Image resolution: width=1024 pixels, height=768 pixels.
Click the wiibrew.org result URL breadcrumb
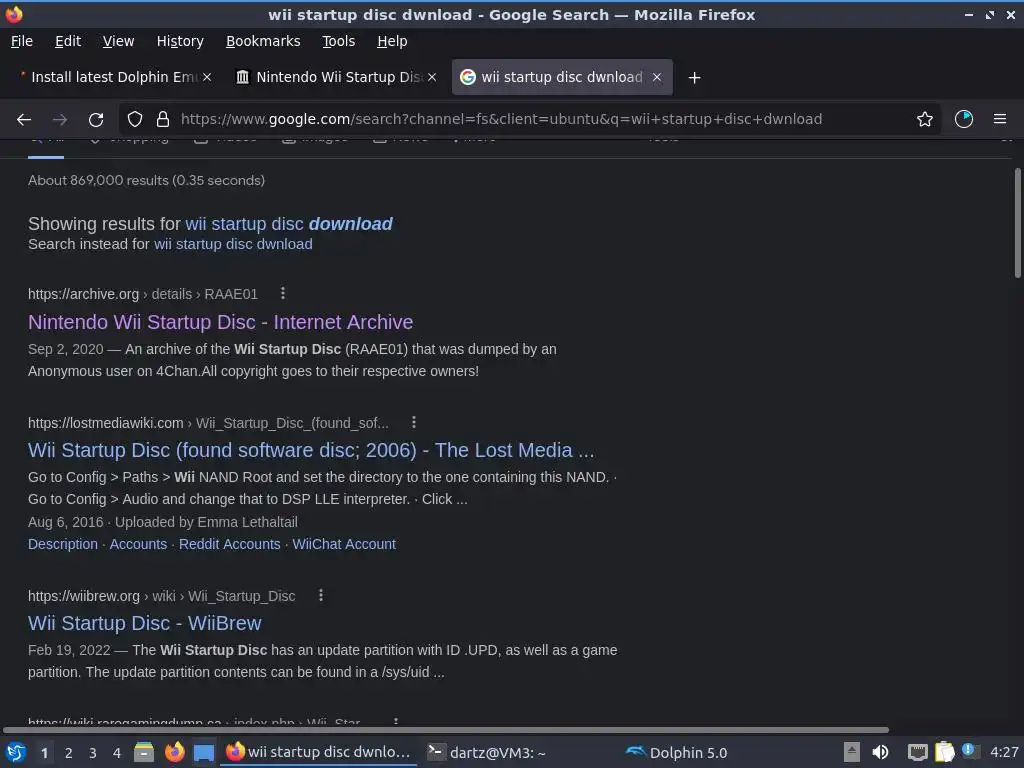(x=161, y=596)
